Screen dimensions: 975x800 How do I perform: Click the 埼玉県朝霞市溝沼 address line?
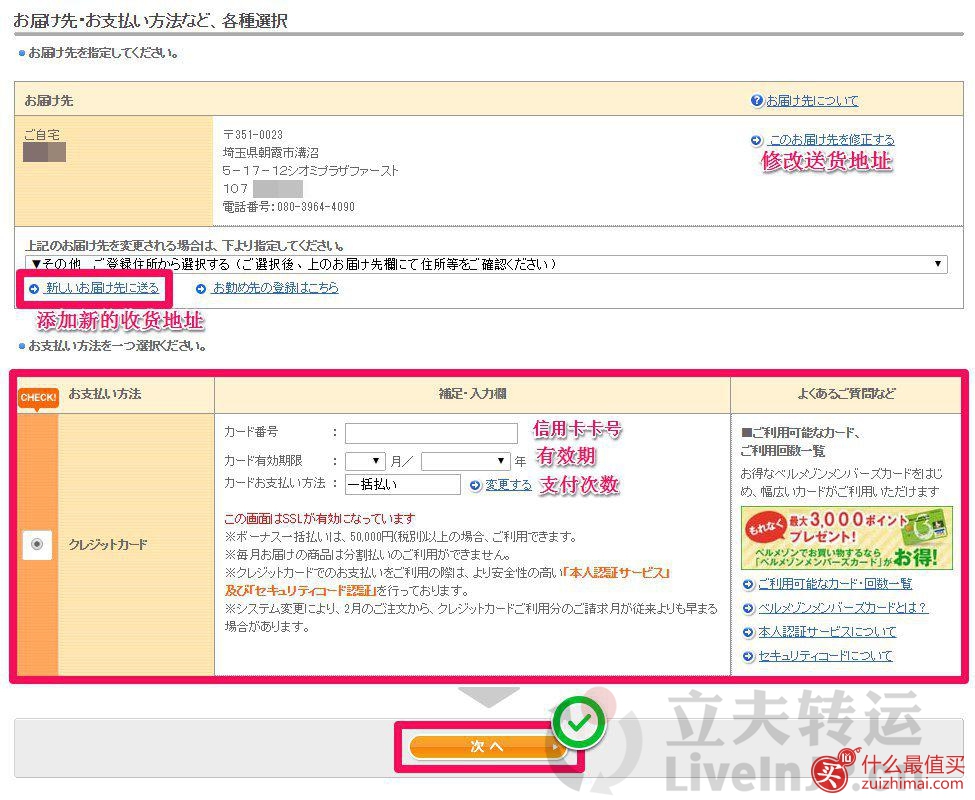click(271, 152)
